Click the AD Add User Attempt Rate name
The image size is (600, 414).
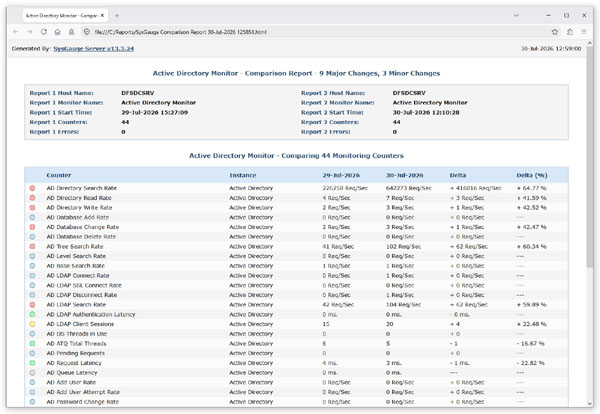(x=83, y=392)
